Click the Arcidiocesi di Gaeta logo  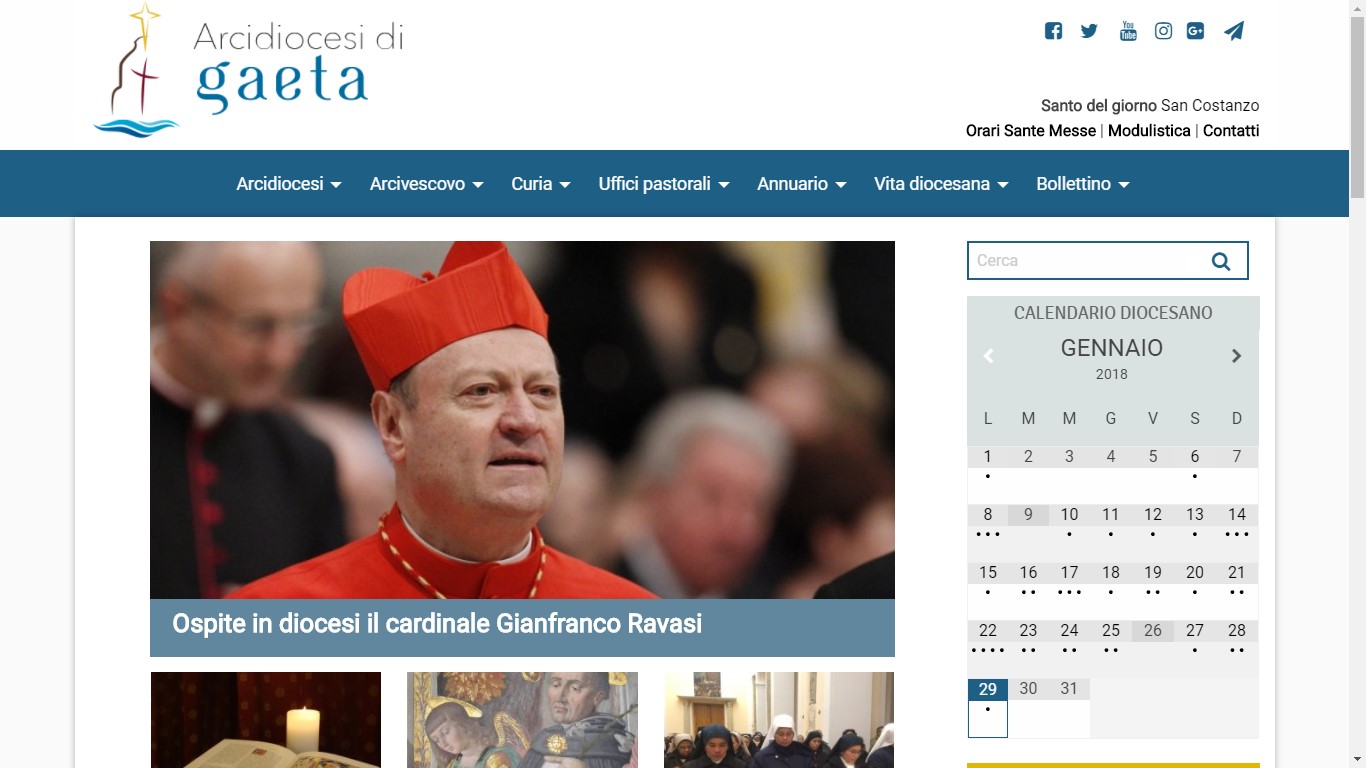point(249,70)
